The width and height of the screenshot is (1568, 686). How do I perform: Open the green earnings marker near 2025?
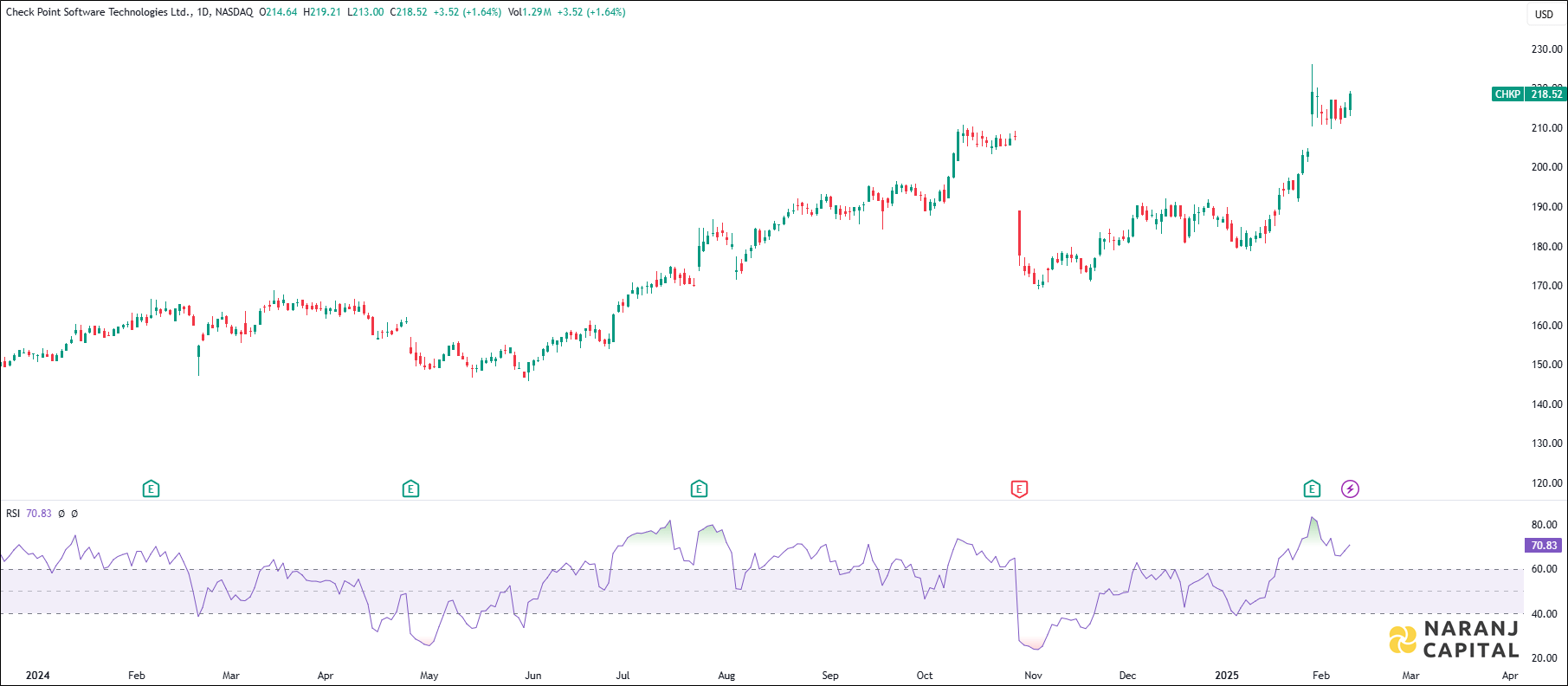1312,489
